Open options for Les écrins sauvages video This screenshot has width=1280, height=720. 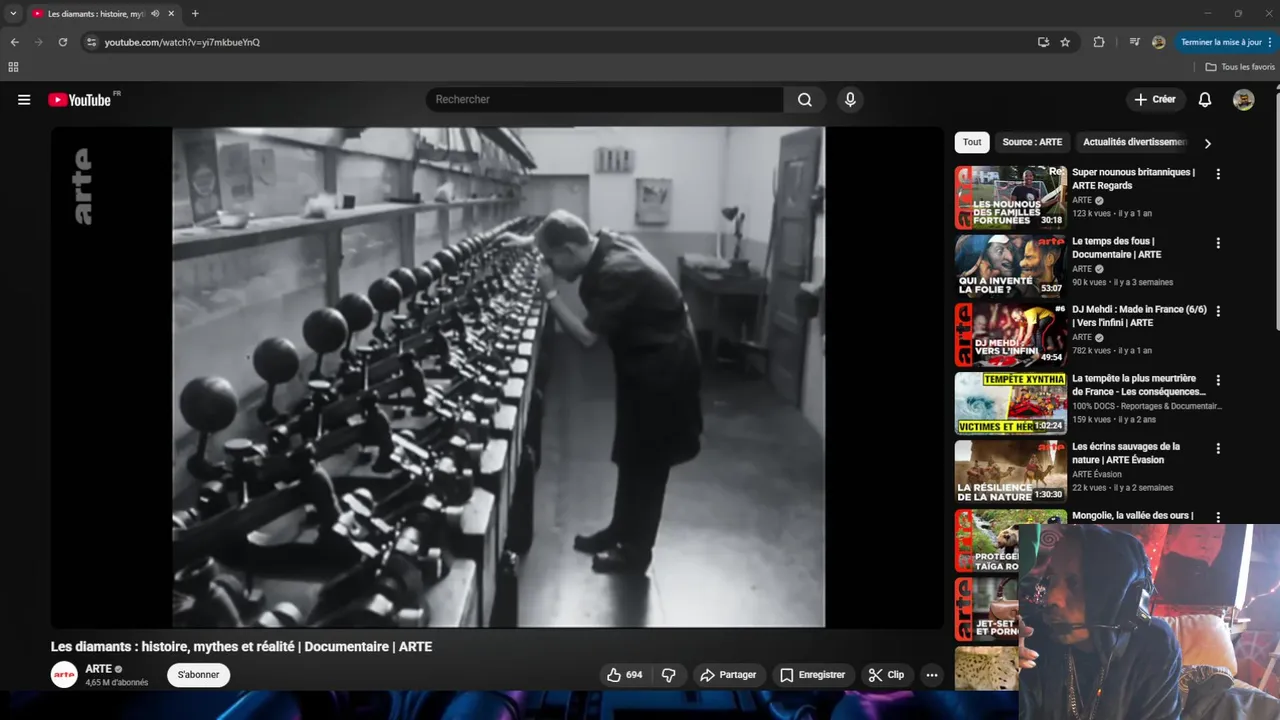pyautogui.click(x=1218, y=448)
